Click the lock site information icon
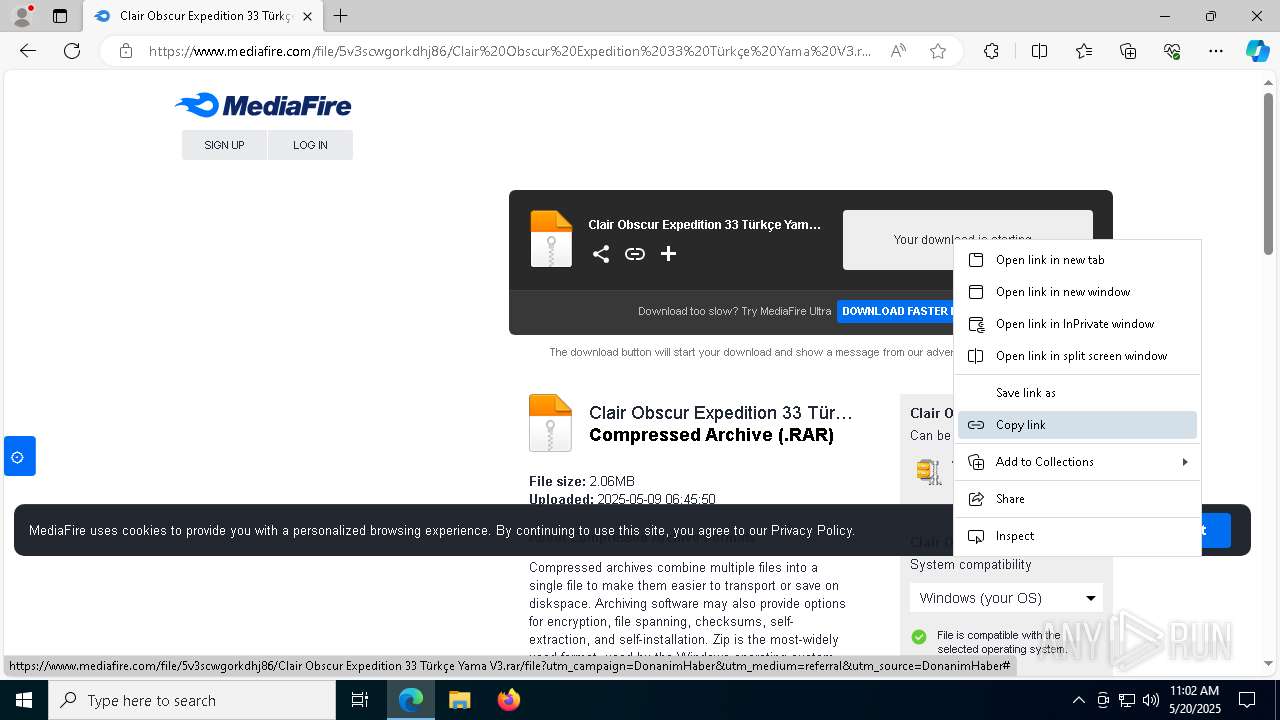This screenshot has height=720, width=1280. tap(126, 51)
